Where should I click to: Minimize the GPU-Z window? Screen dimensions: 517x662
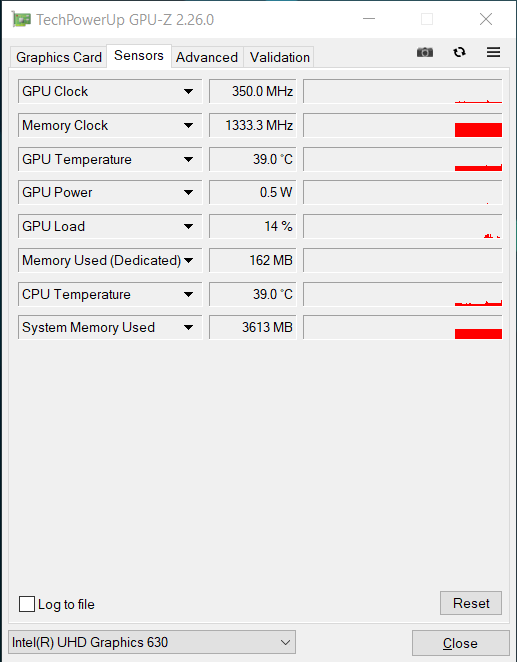pos(369,19)
